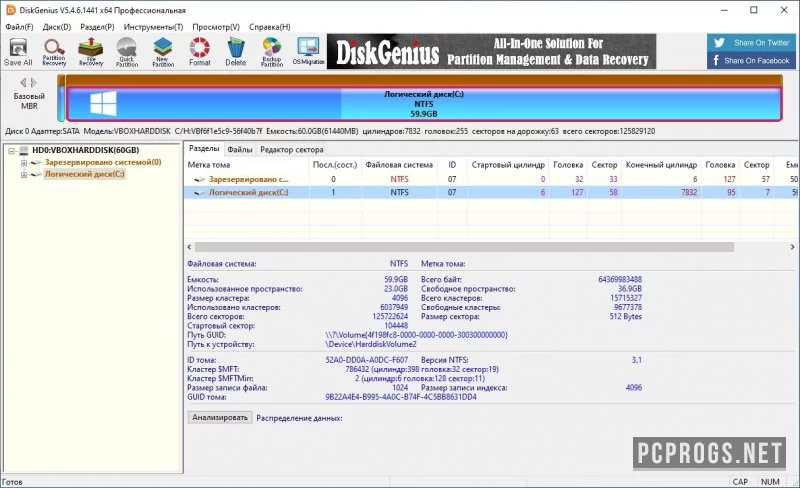This screenshot has width=800, height=488.
Task: Switch to the Редактор сектора tab
Action: (292, 150)
